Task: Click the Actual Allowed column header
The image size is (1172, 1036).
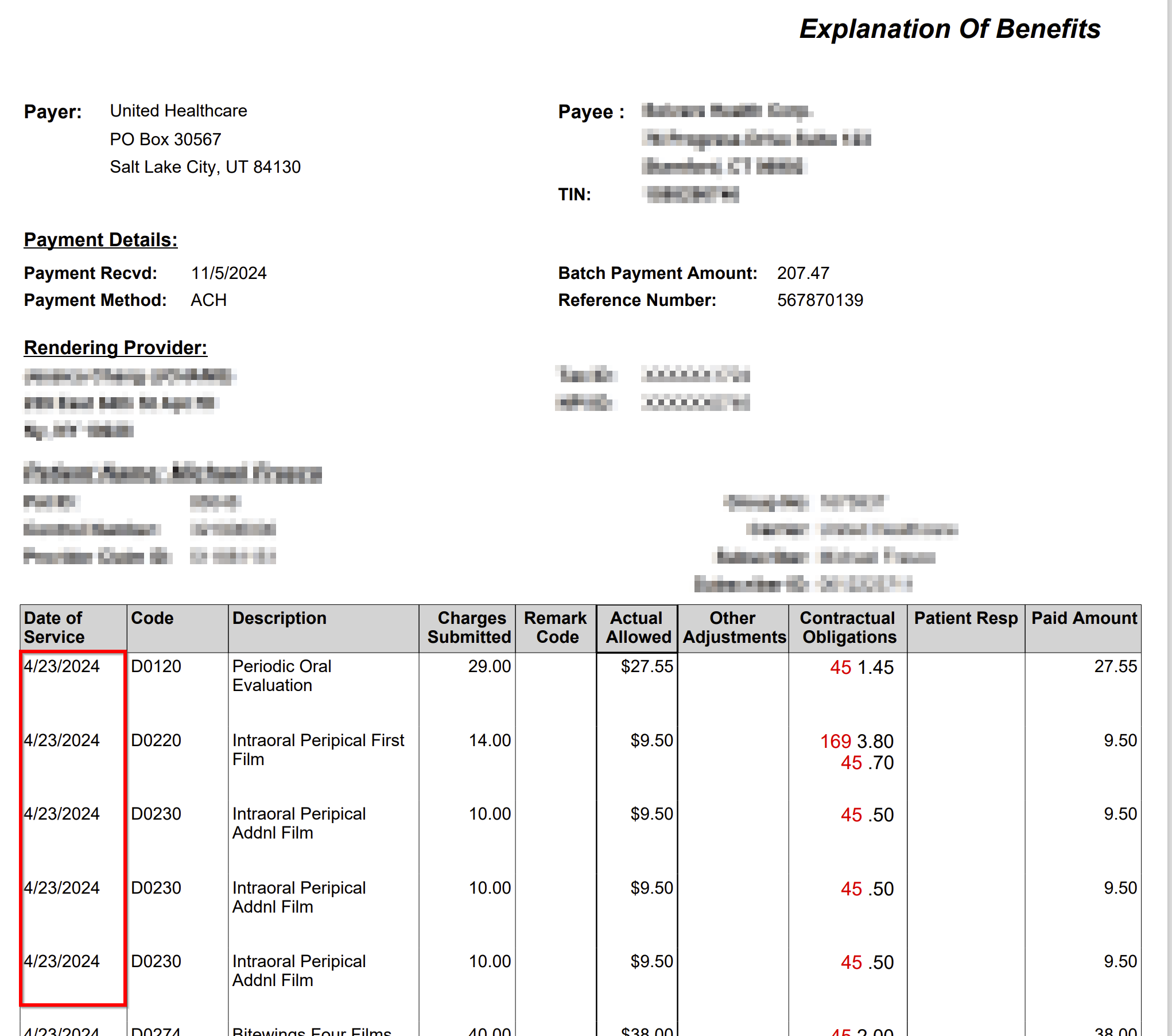Action: tap(638, 627)
